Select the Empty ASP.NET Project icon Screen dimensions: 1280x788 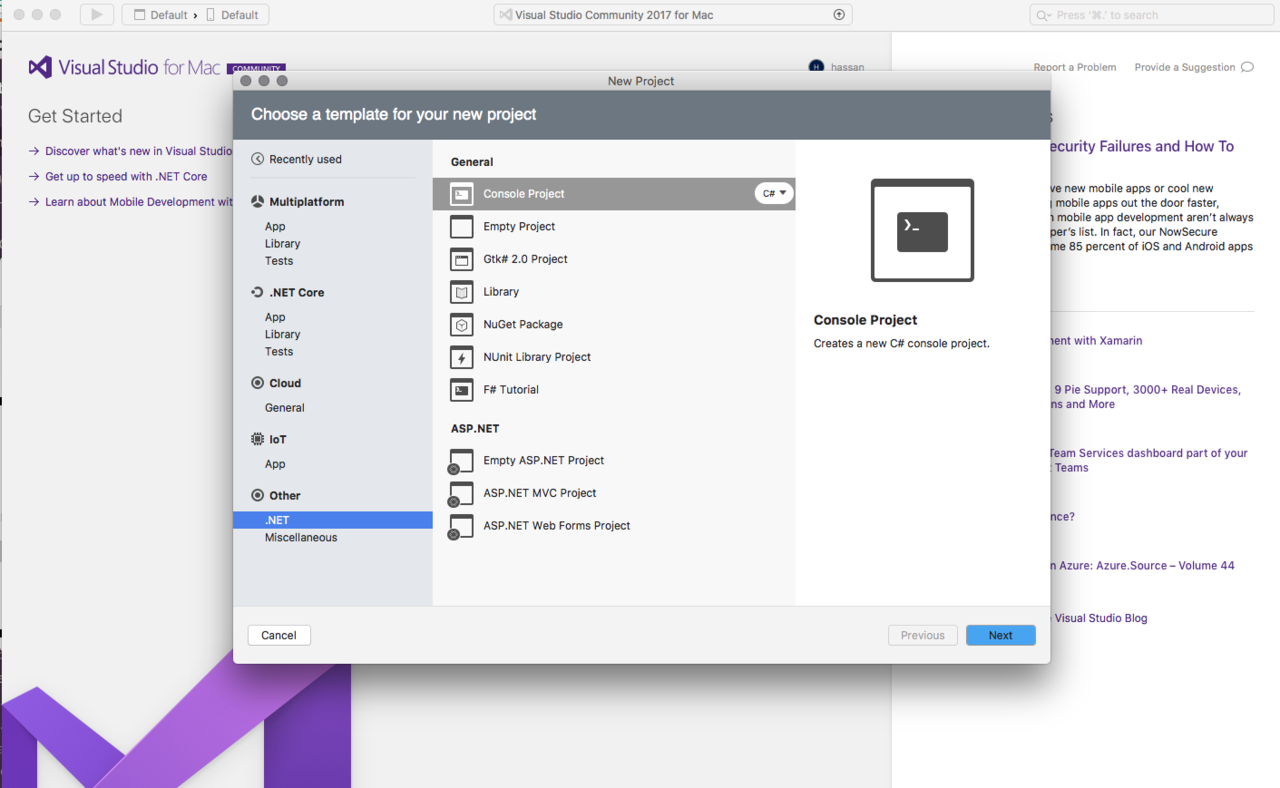[461, 461]
